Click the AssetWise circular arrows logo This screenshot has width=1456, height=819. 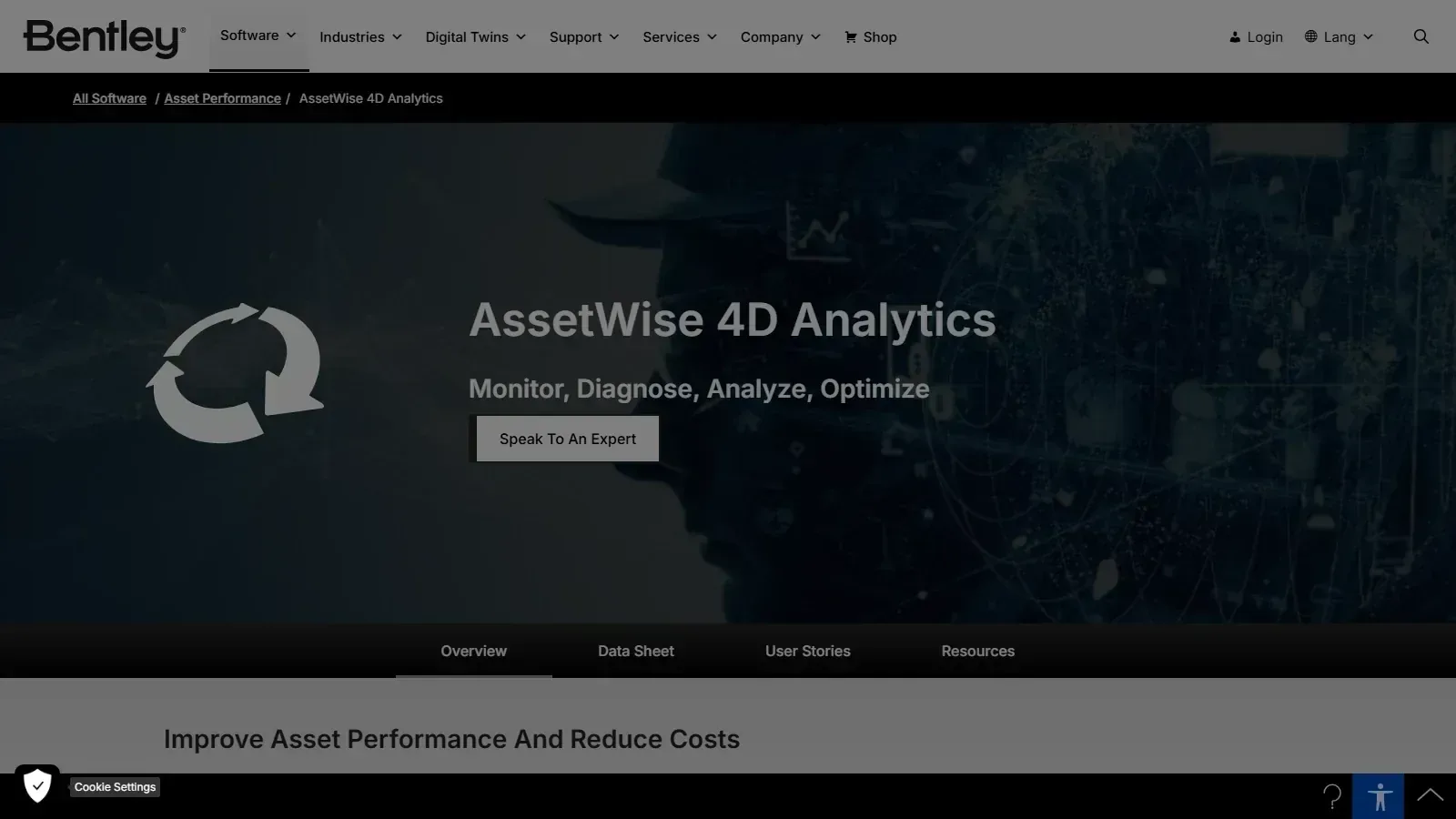coord(235,373)
